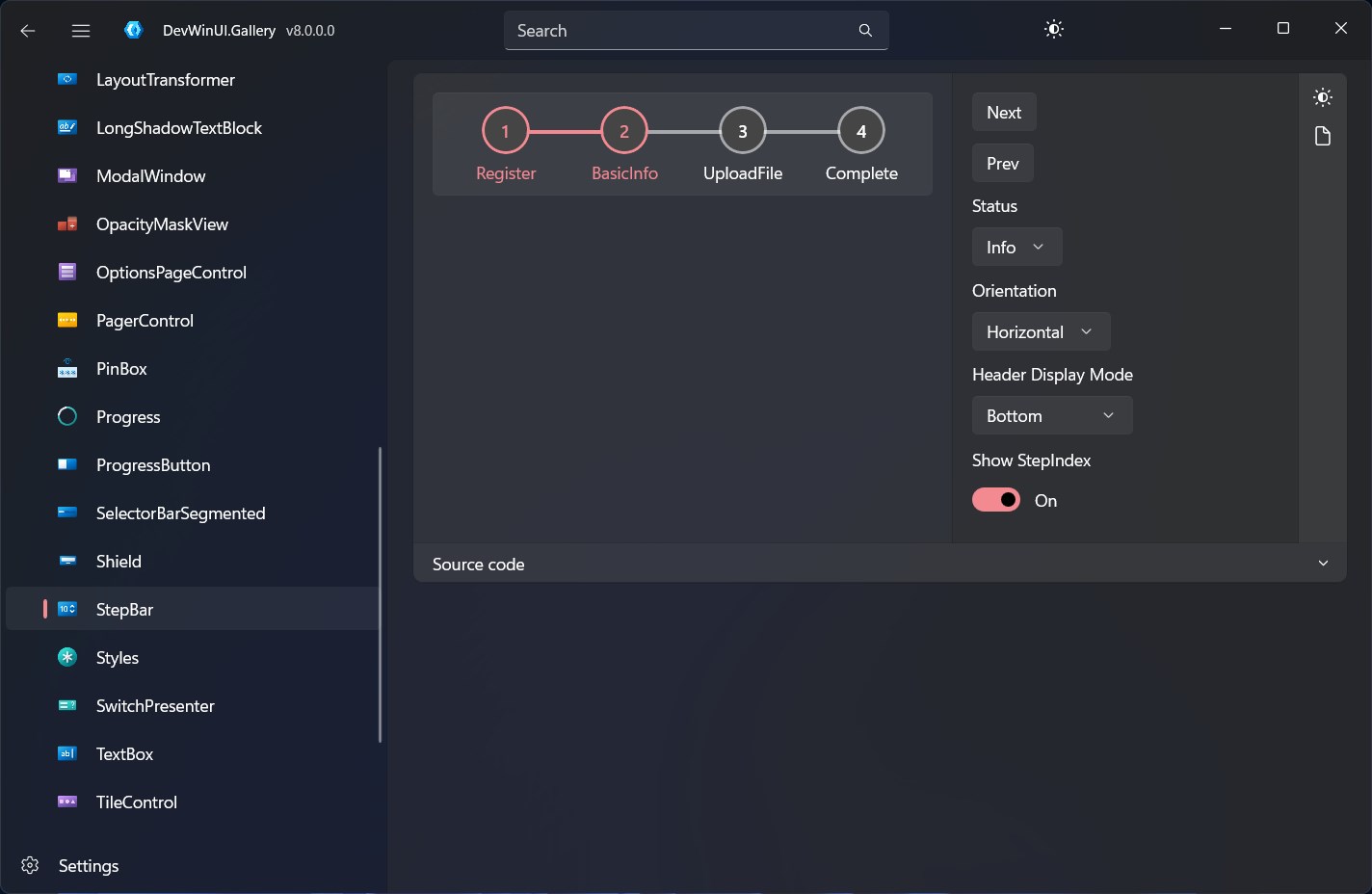Click the LayoutTransformer sidebar icon
This screenshot has height=894, width=1372.
click(67, 79)
